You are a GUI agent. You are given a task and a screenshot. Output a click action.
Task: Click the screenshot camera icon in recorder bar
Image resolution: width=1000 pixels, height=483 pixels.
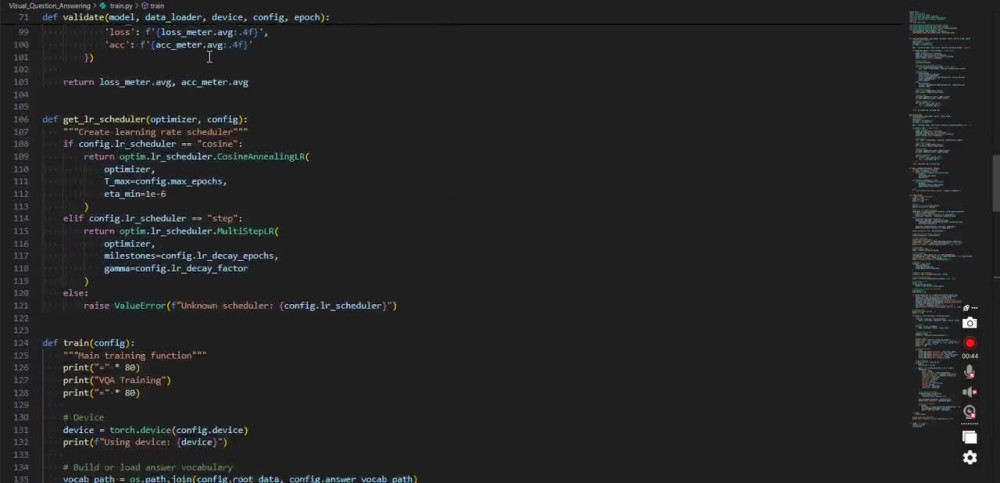point(969,323)
